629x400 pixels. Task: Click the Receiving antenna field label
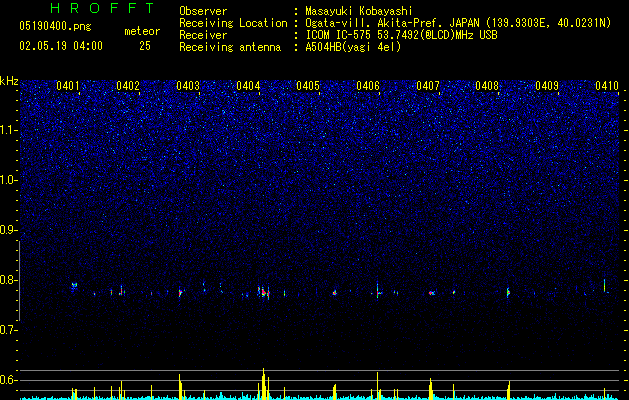click(230, 47)
